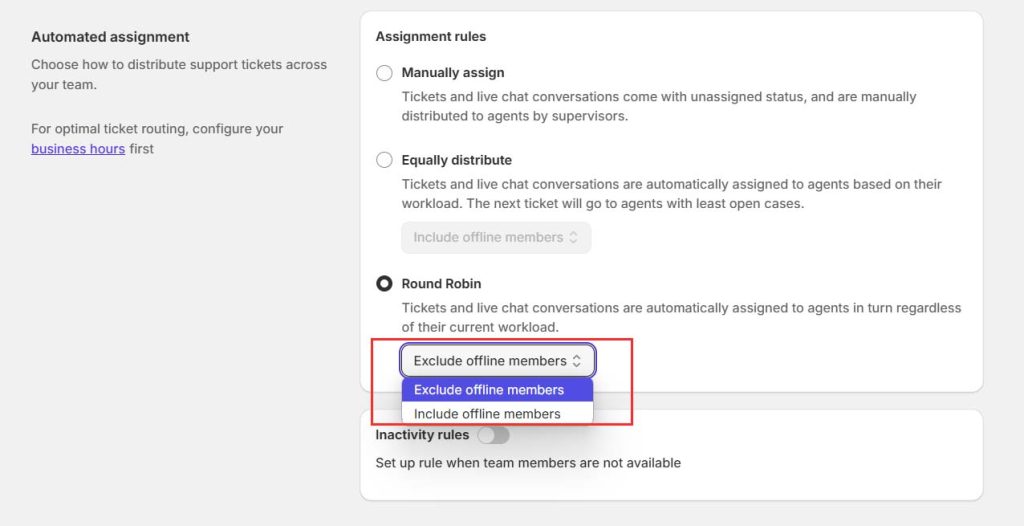This screenshot has width=1024, height=526.
Task: Click the Round Robin label text
Action: tap(441, 284)
